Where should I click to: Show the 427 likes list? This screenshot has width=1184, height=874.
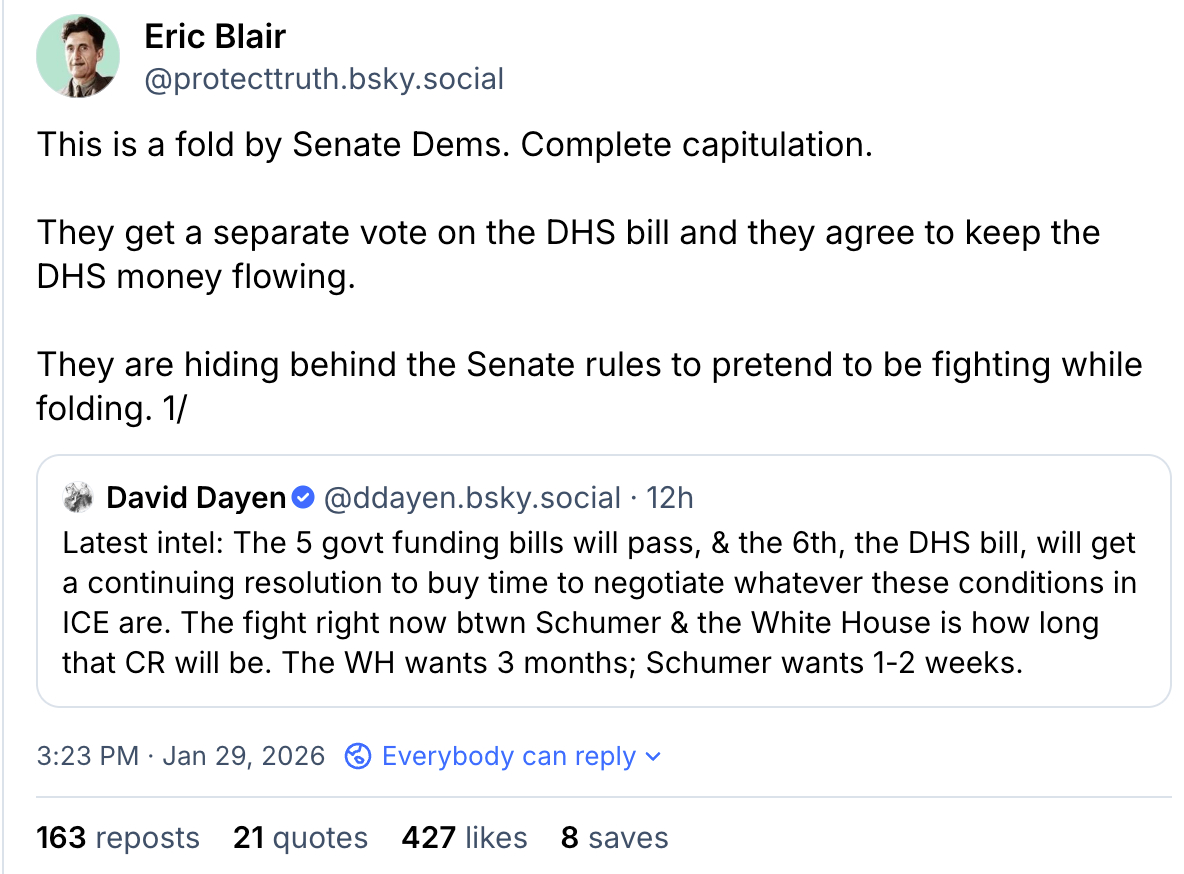464,837
